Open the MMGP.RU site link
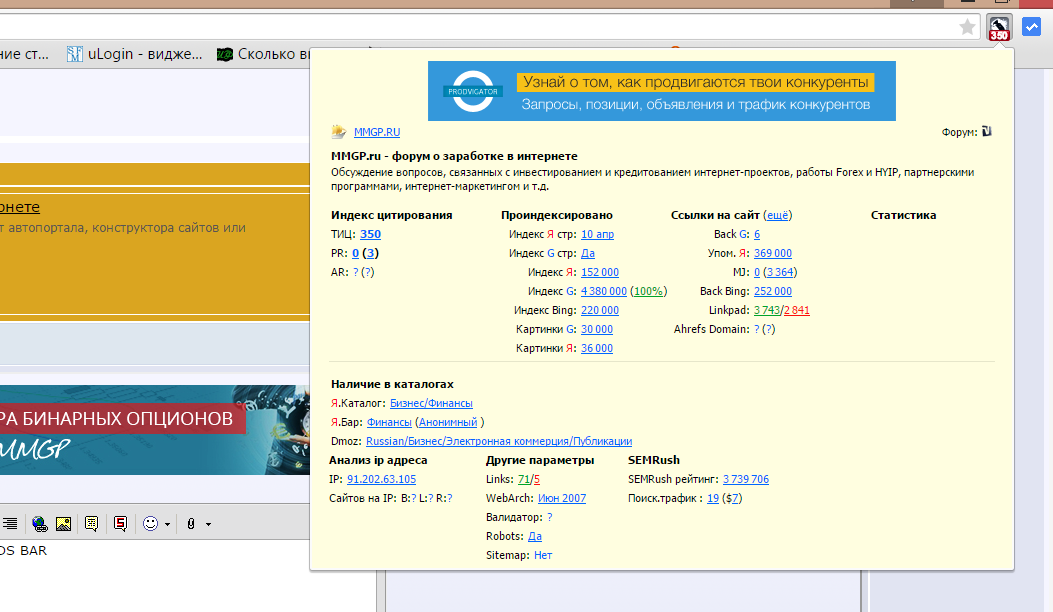The width and height of the screenshot is (1053, 612). point(377,132)
